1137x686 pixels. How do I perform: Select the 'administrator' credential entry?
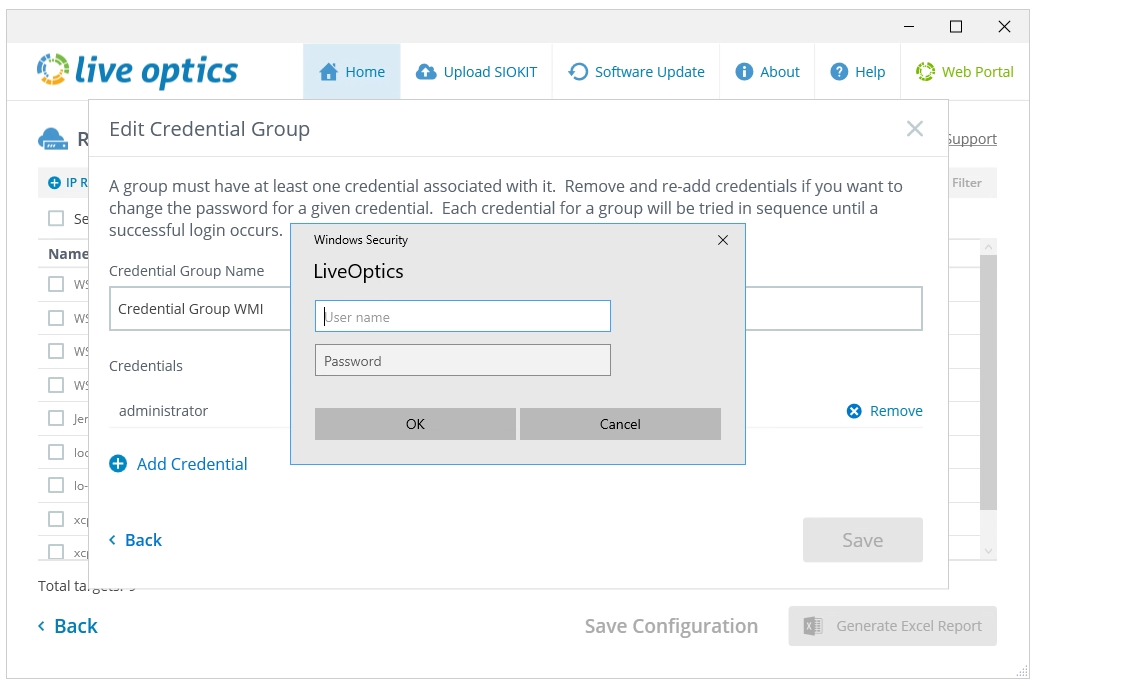[x=163, y=411]
